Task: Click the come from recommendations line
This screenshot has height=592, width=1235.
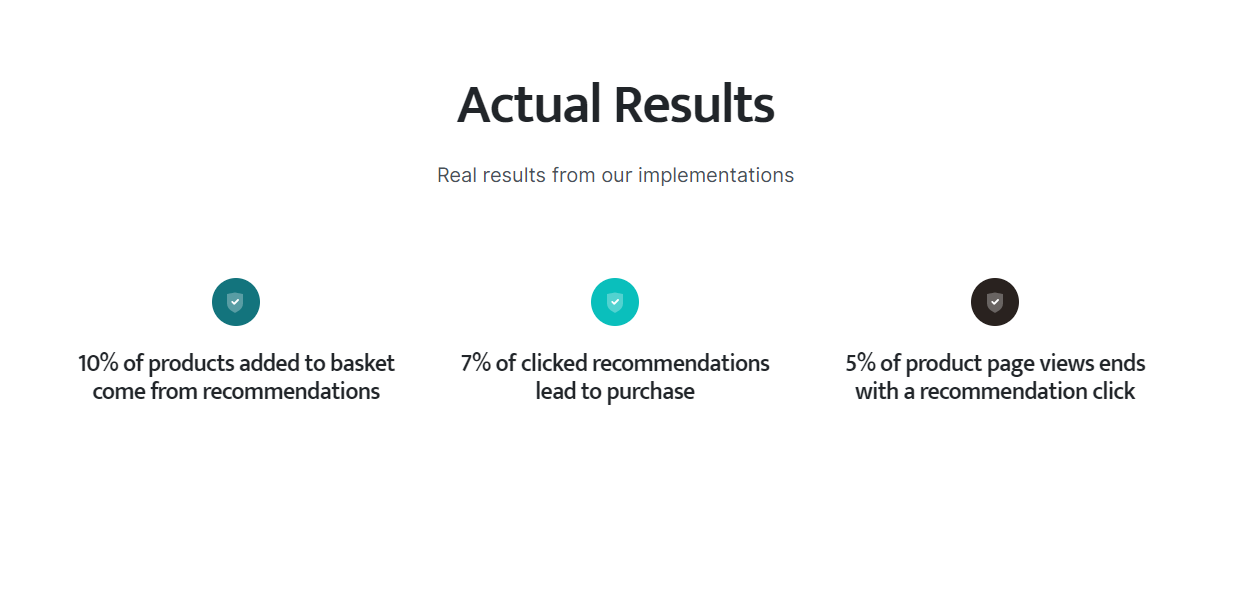Action: pyautogui.click(x=237, y=391)
